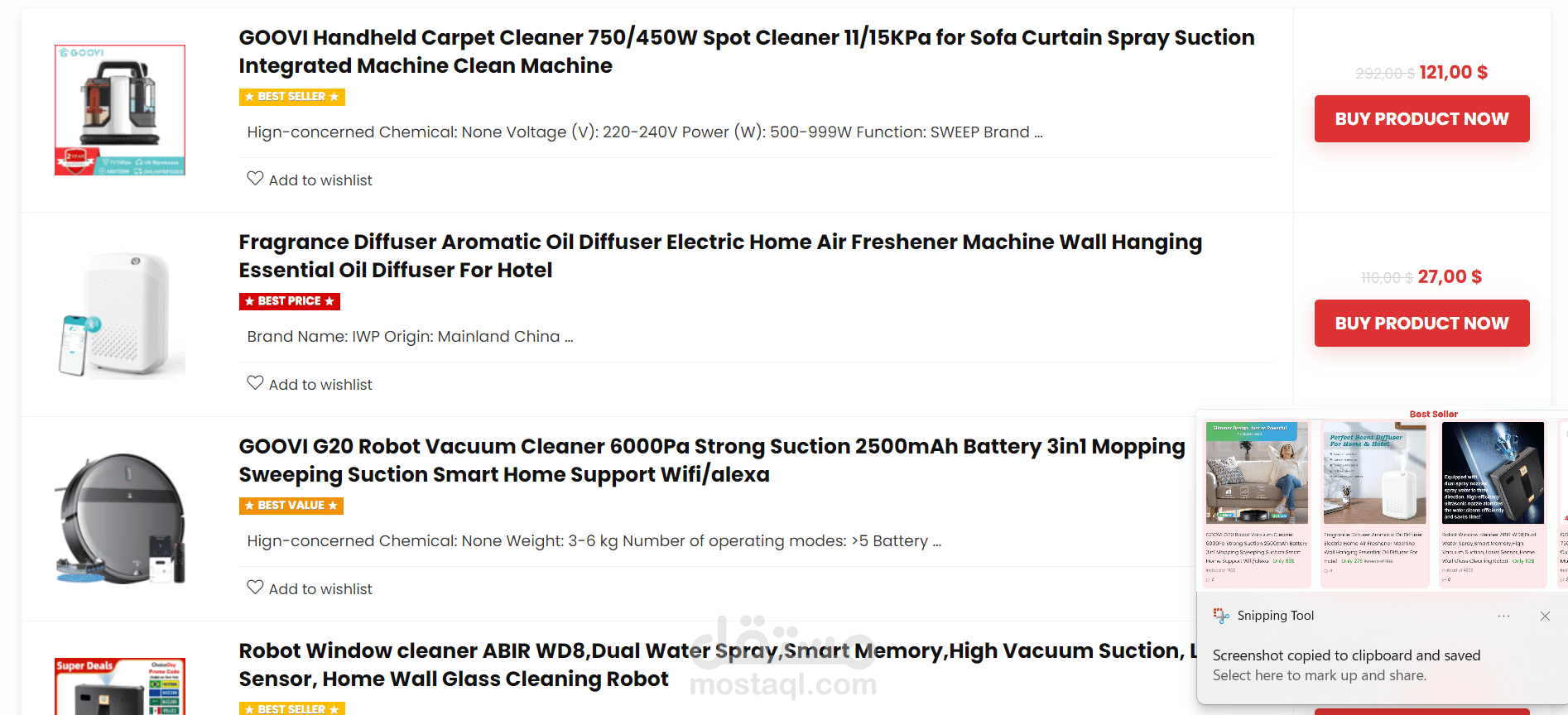The image size is (1568, 715).
Task: Open GOOVI G20 Robot Vacuum Cleaner title link
Action: click(711, 460)
